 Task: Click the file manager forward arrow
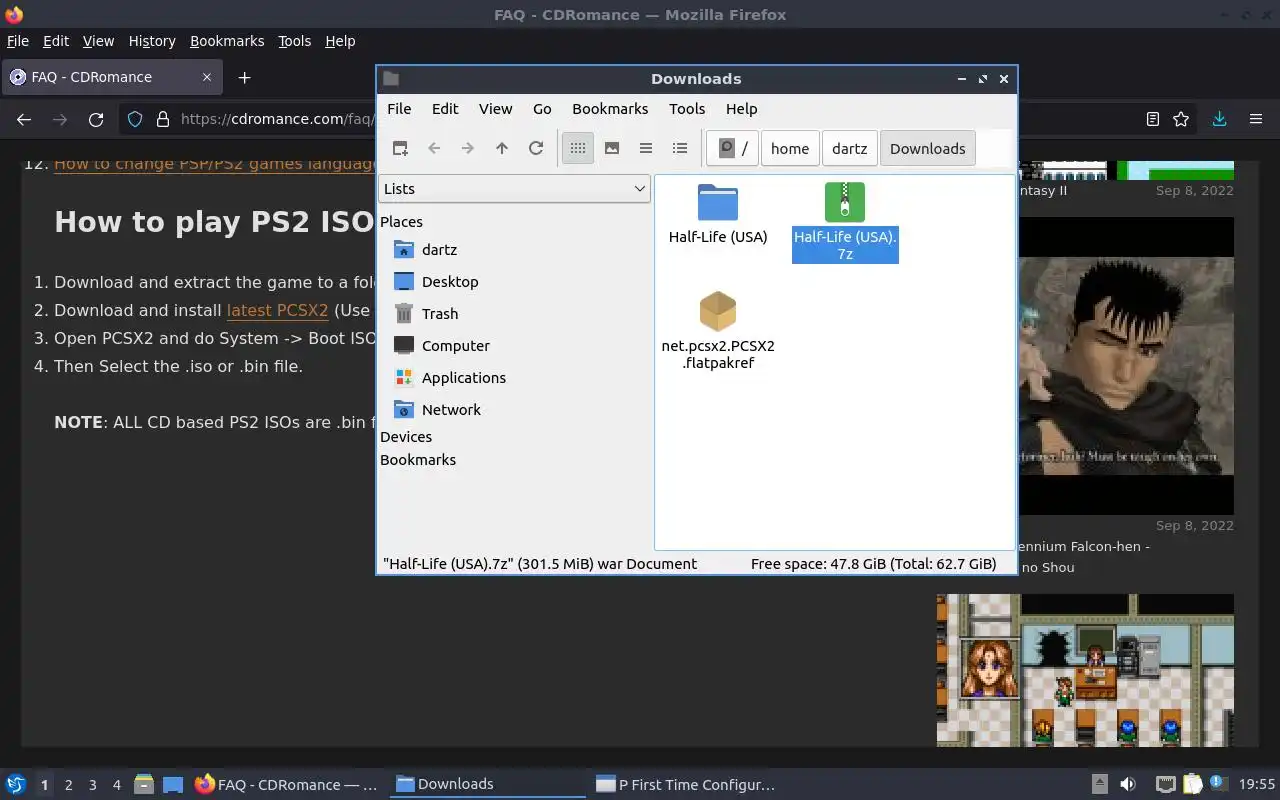pyautogui.click(x=468, y=148)
